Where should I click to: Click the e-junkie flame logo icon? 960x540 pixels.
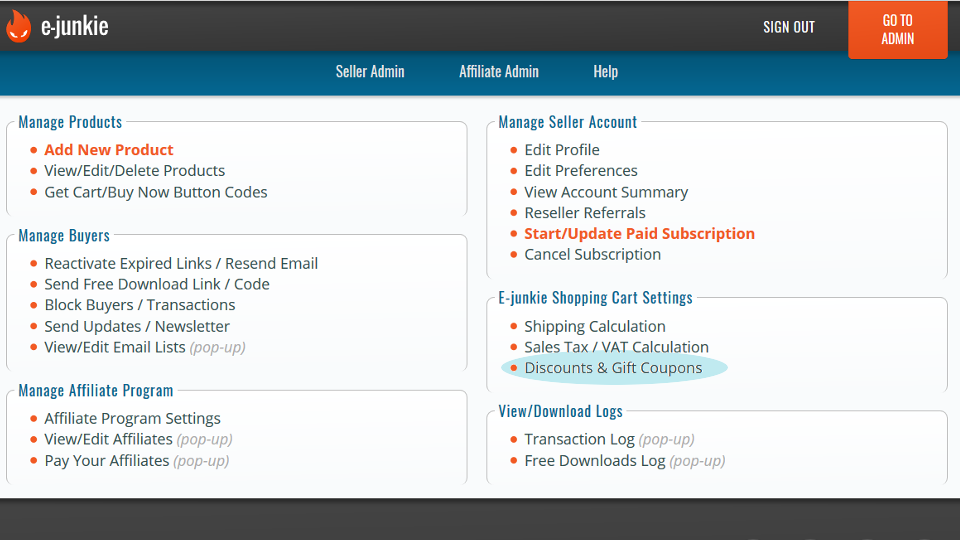click(18, 27)
